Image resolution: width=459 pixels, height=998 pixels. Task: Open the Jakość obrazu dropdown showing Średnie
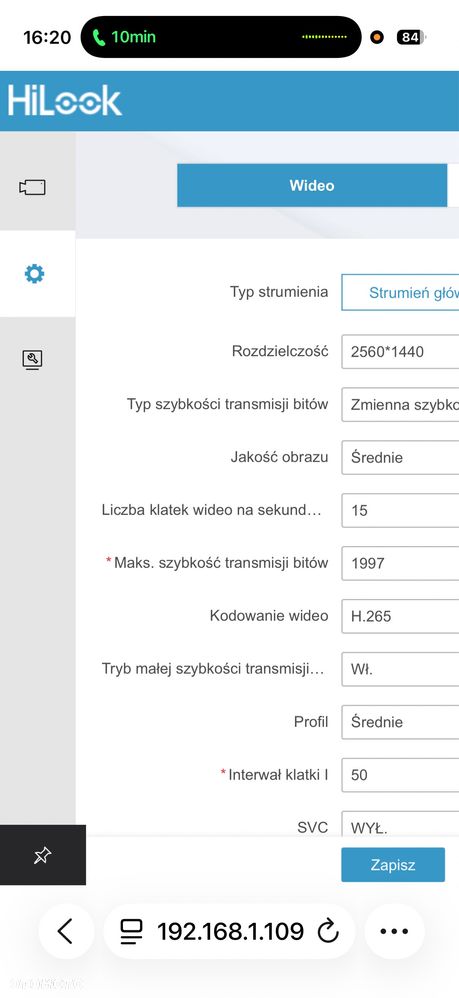[x=400, y=457]
